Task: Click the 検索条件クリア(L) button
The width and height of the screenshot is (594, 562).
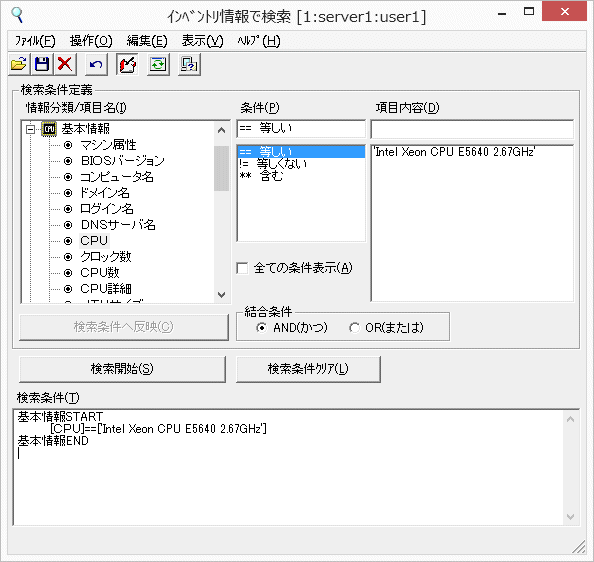Action: tap(308, 369)
